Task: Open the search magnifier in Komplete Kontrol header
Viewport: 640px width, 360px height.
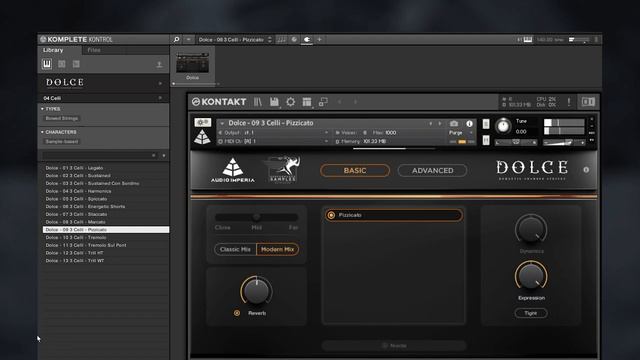Action: [x=176, y=40]
